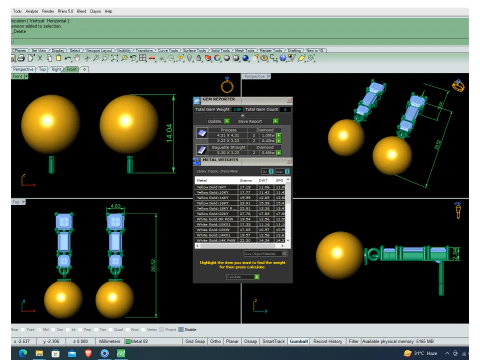Click the New document icon

[31, 58]
